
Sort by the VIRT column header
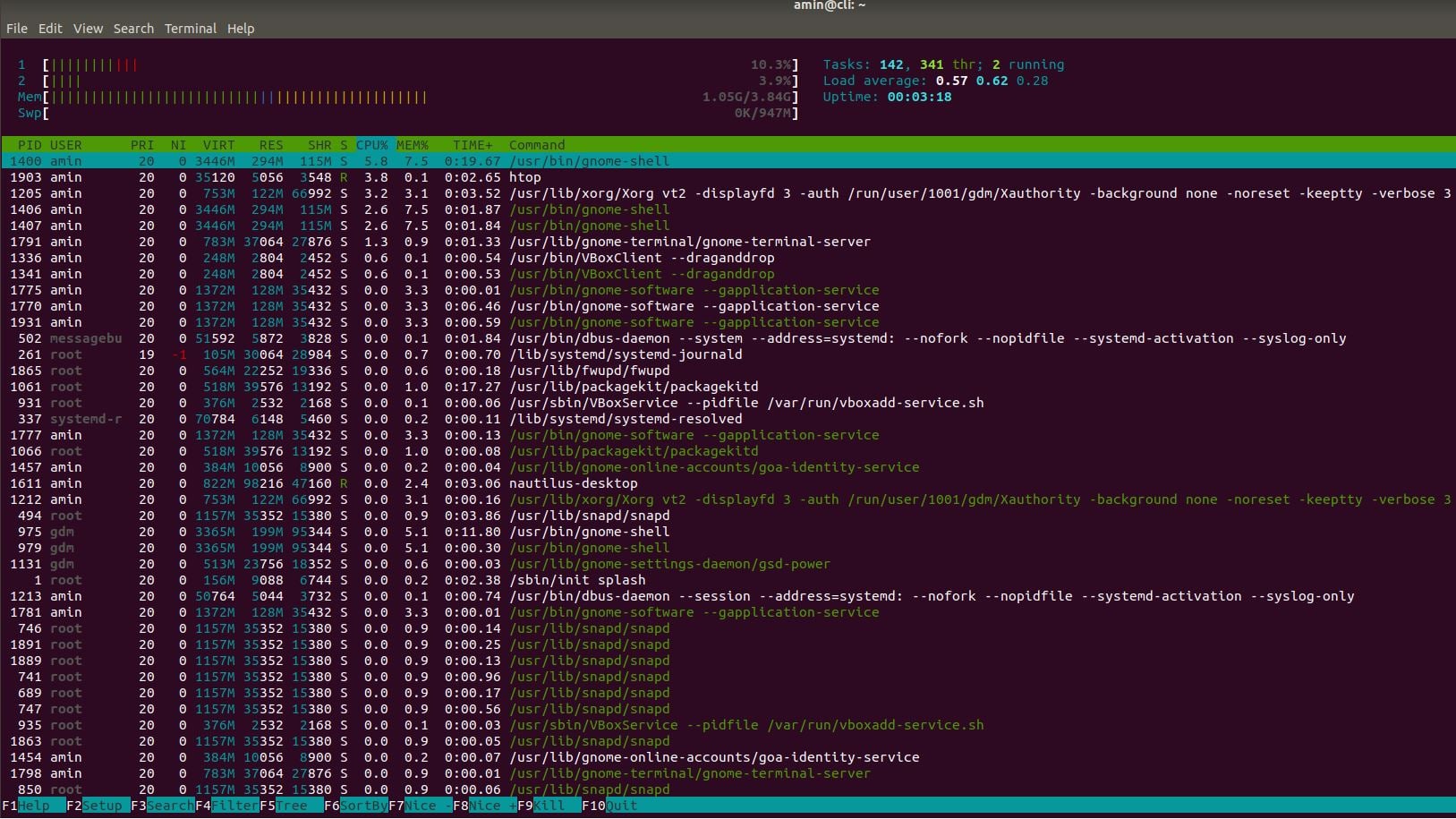(x=218, y=145)
